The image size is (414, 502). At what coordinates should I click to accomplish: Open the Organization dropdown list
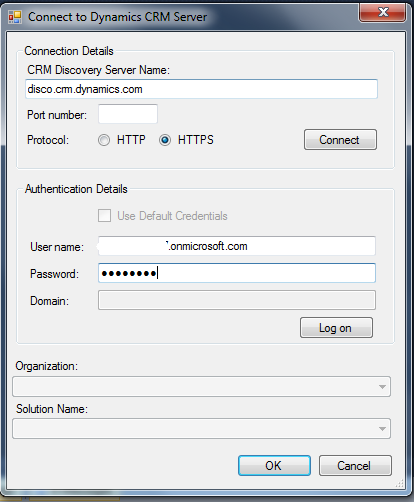[201, 387]
